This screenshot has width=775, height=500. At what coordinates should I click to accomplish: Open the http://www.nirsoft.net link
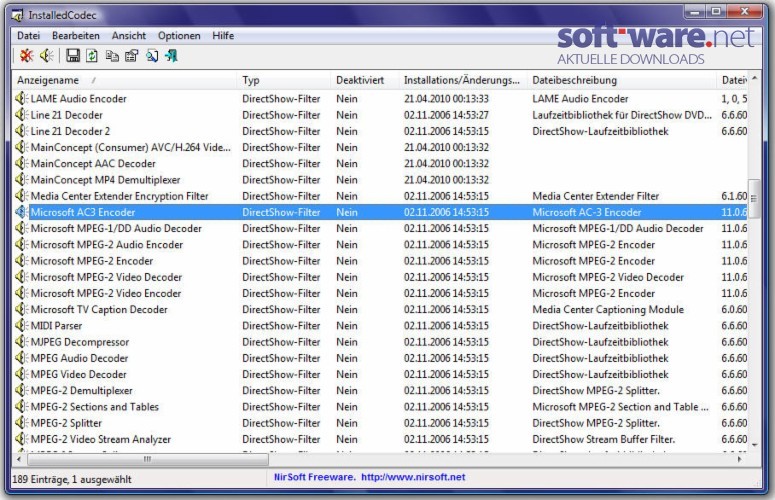point(413,477)
